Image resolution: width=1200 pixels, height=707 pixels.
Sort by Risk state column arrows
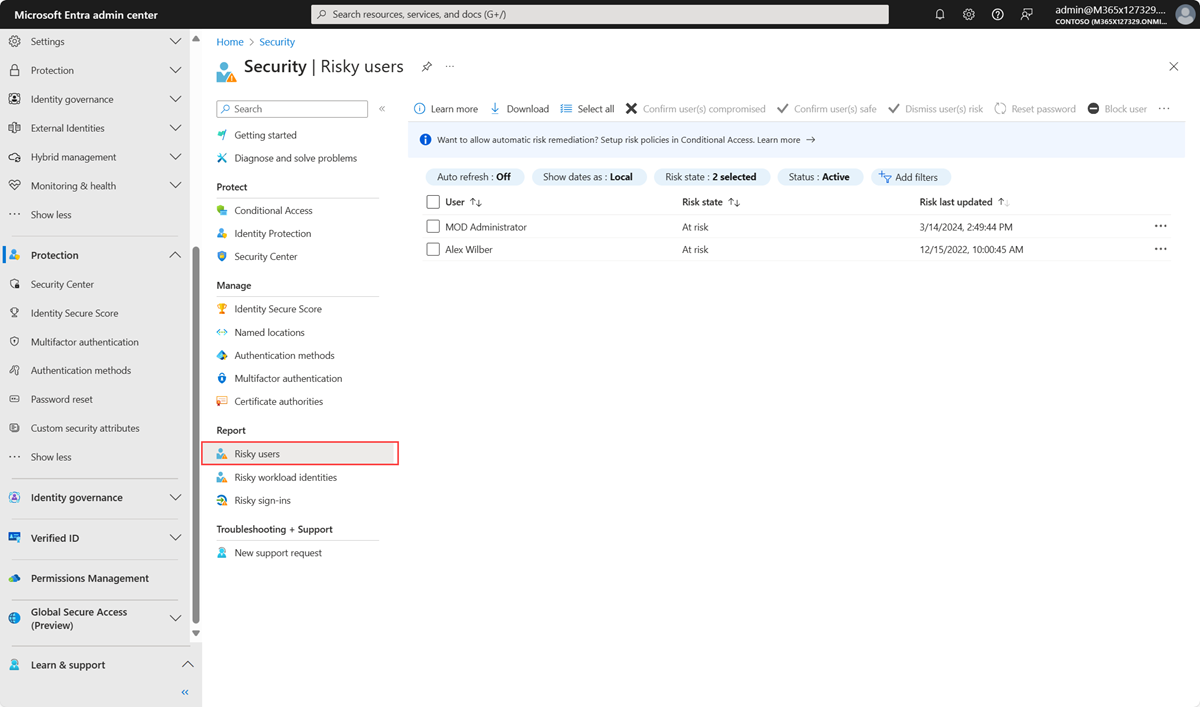pos(734,202)
